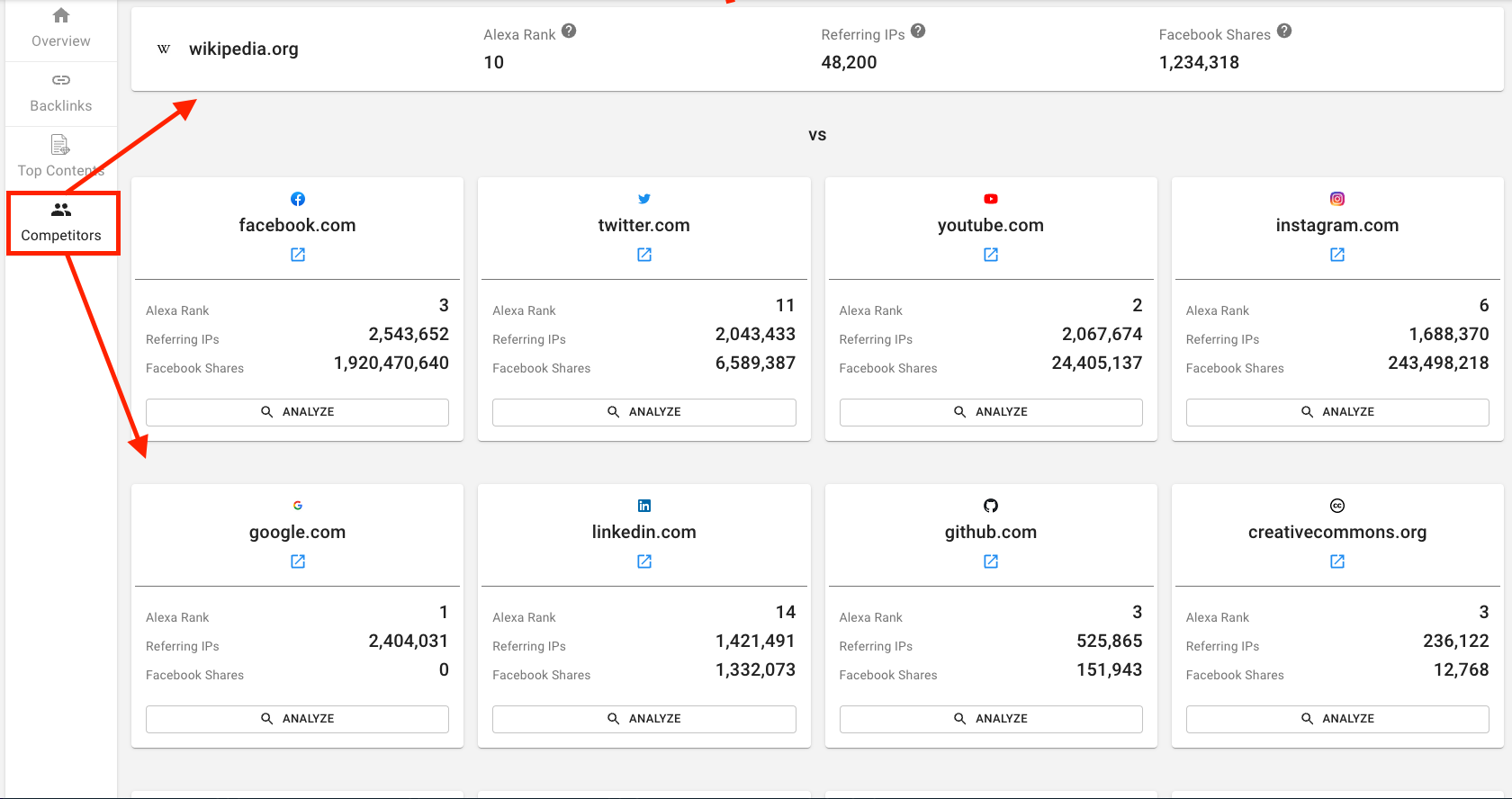Select Competitors sidebar item
The height and width of the screenshot is (799, 1512).
[61, 222]
